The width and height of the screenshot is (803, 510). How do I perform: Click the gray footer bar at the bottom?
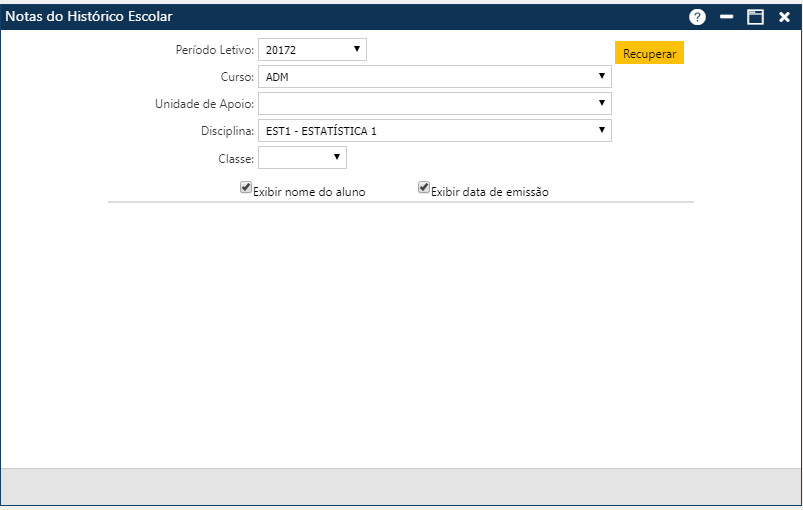pos(400,486)
